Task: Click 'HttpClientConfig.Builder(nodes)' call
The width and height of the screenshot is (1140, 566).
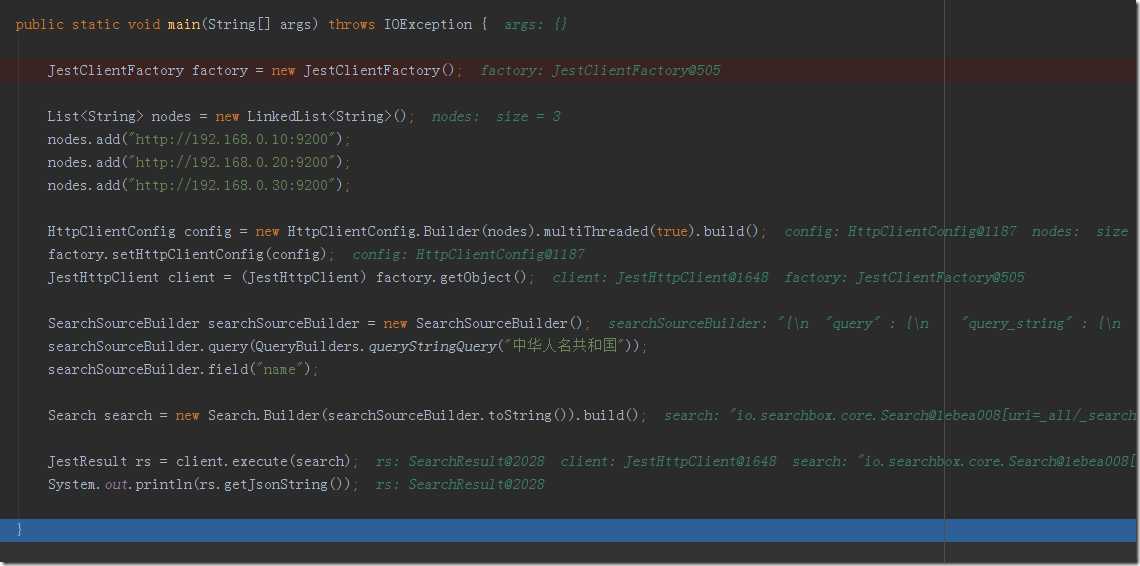Action: [x=414, y=231]
